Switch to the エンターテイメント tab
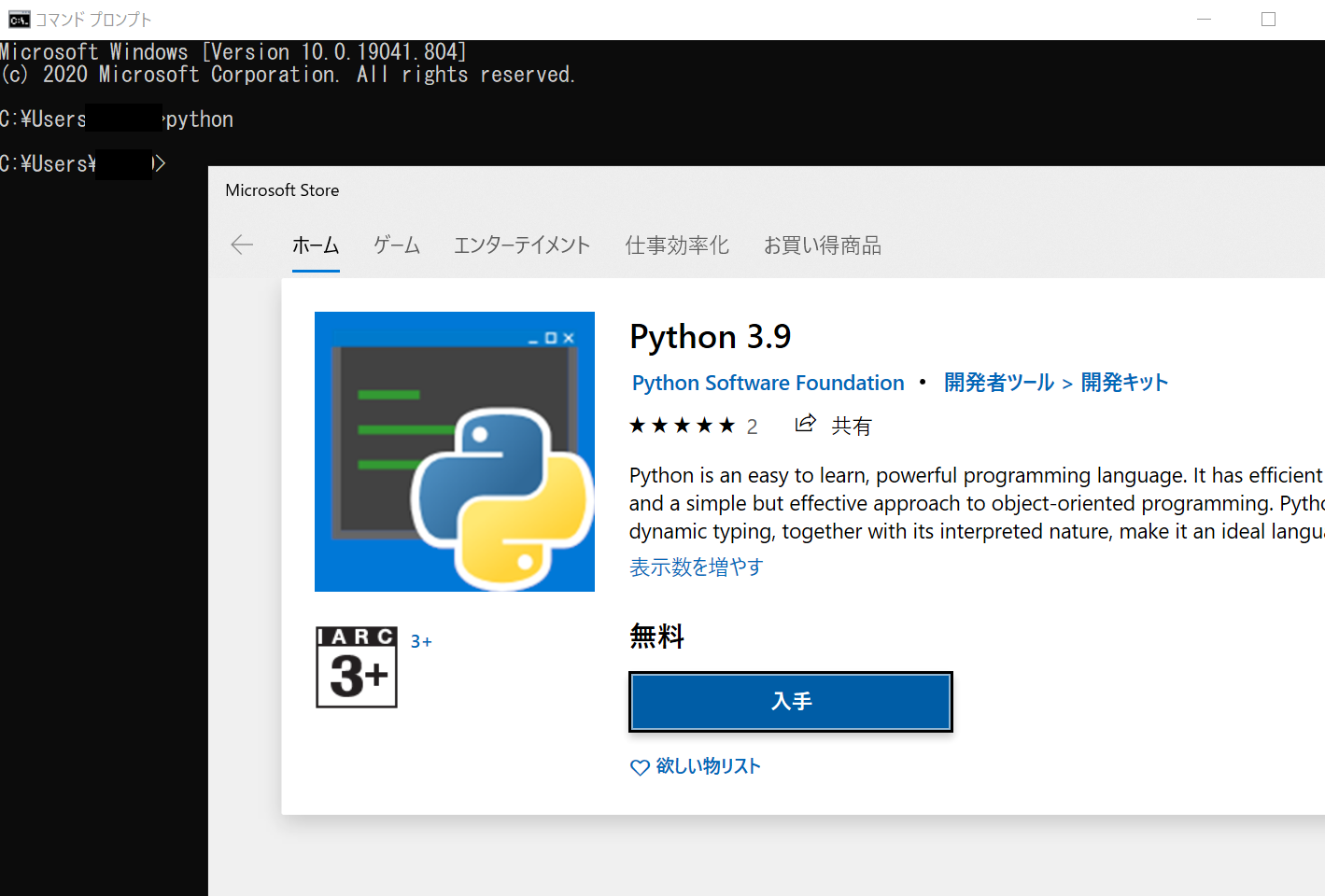1325x896 pixels. point(521,245)
